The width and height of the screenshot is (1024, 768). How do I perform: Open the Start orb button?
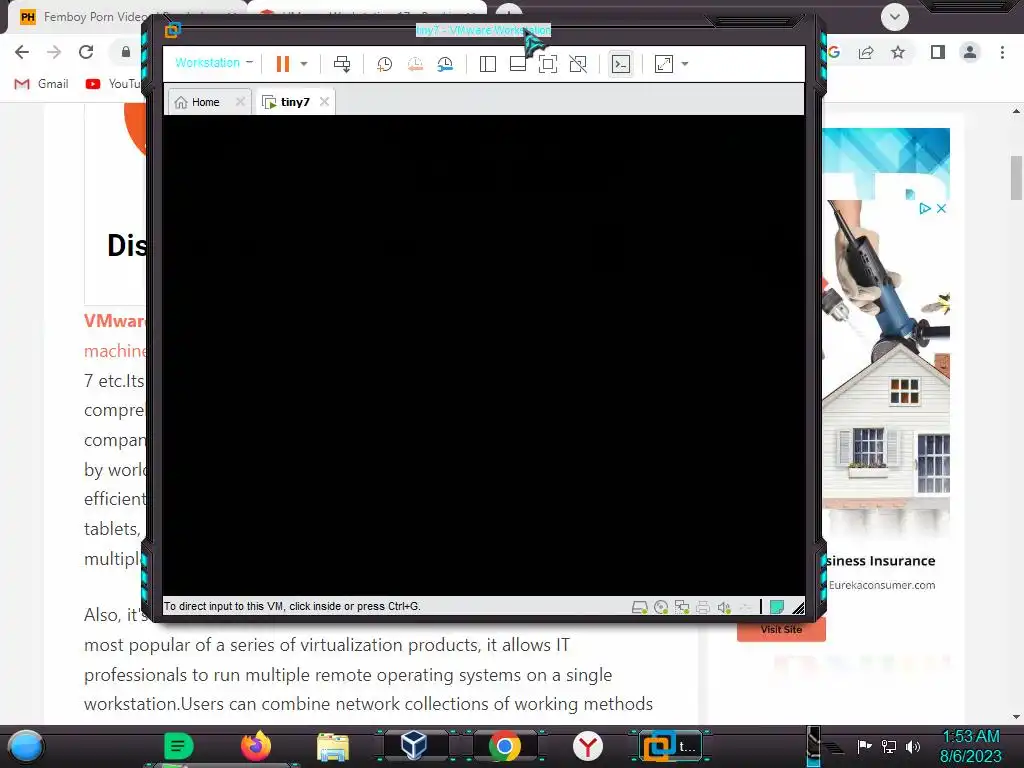(26, 746)
